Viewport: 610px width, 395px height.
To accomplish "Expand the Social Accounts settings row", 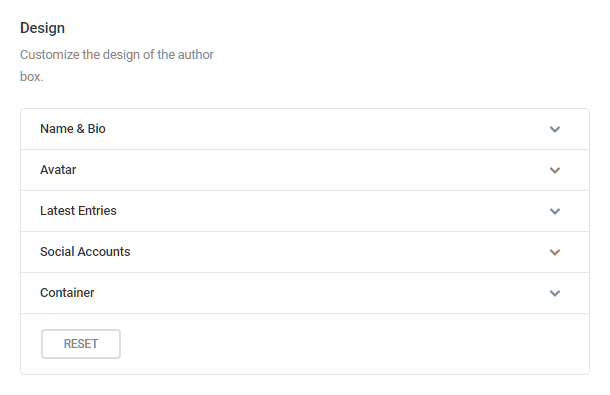I will [305, 252].
